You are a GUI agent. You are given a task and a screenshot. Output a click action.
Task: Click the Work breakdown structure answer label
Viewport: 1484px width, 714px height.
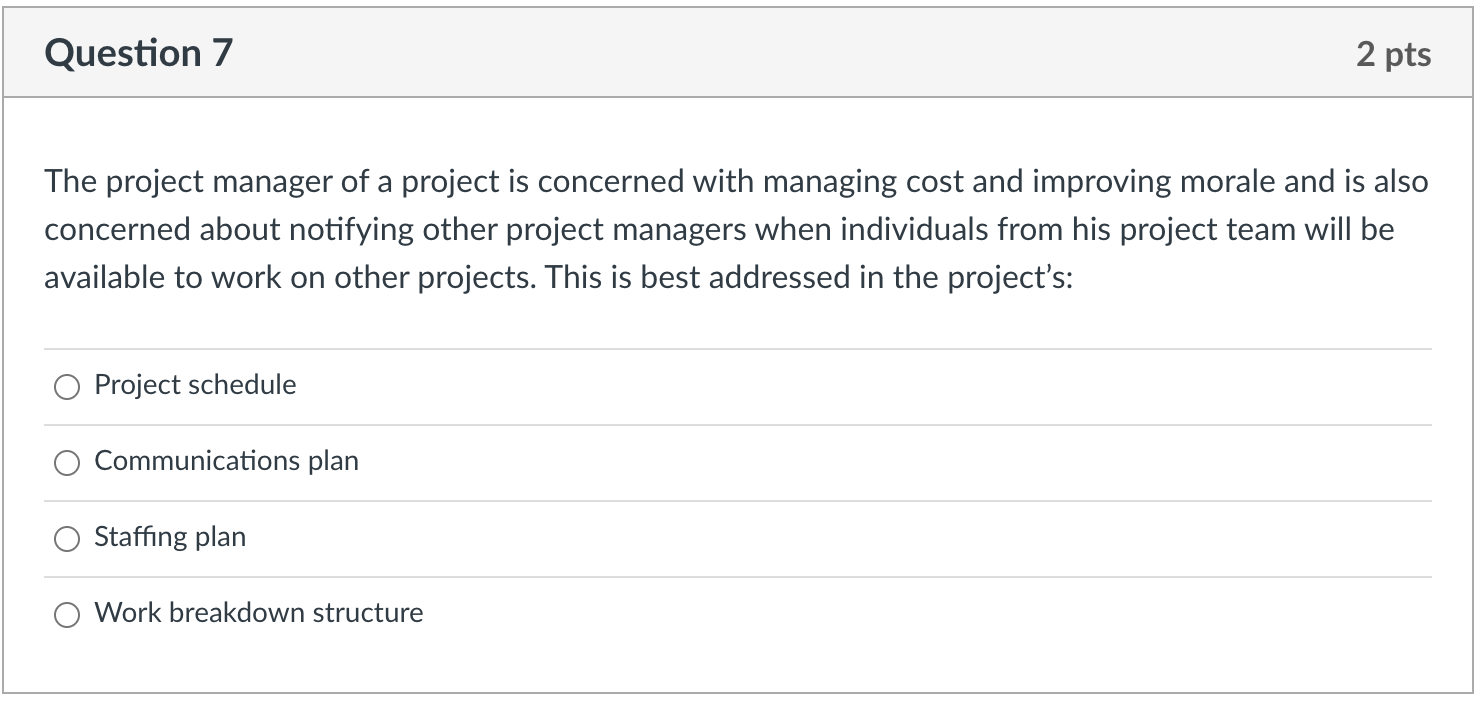pyautogui.click(x=258, y=613)
